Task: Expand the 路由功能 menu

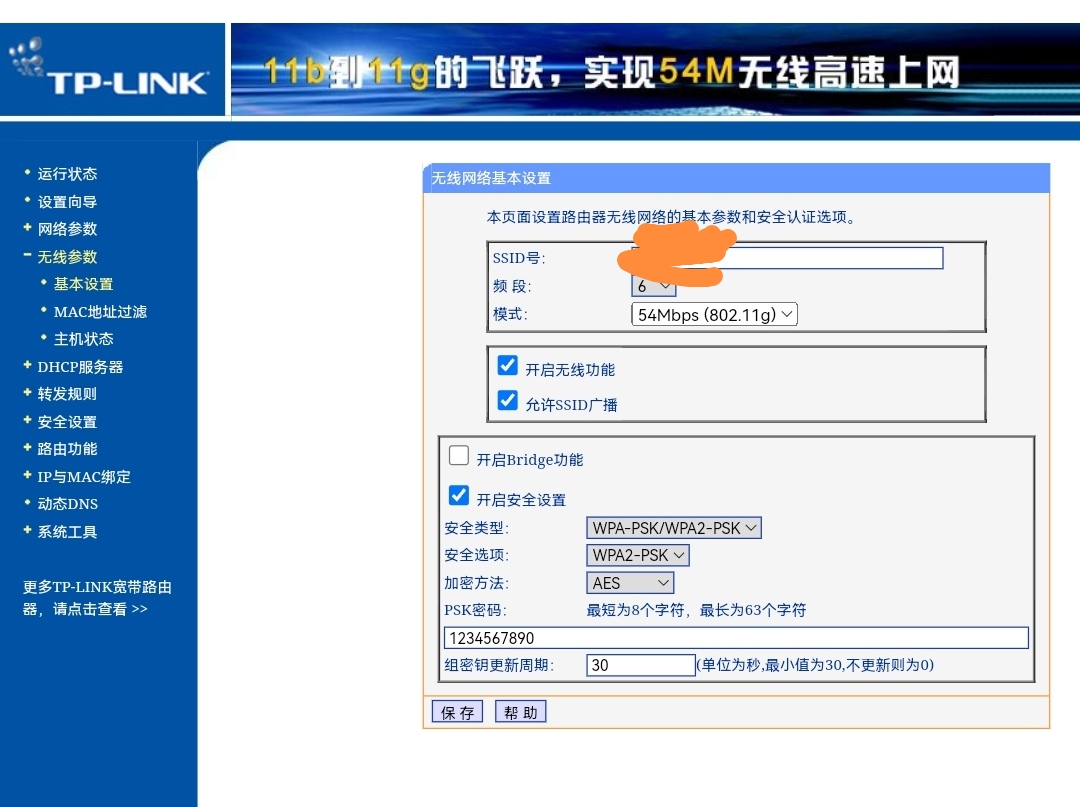Action: [x=67, y=449]
